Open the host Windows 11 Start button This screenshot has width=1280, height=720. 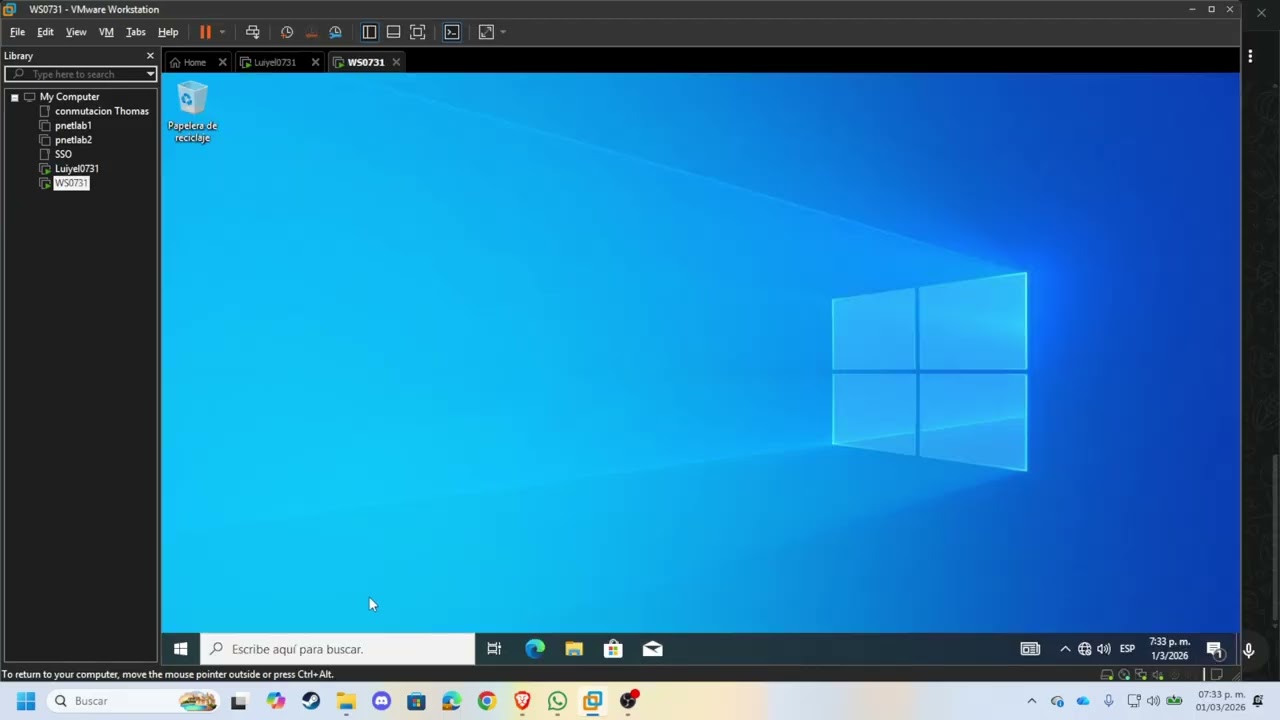coord(26,701)
